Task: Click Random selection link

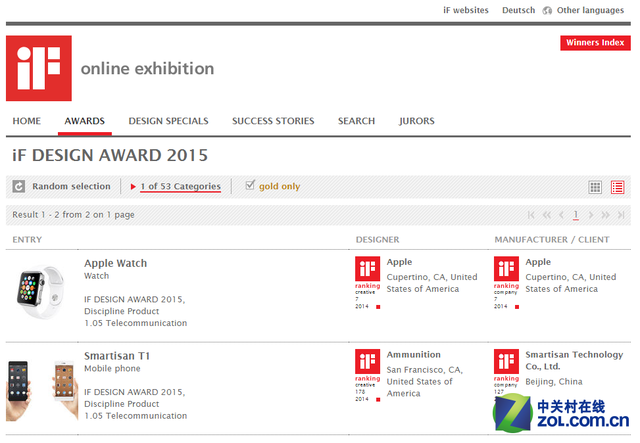Action: pyautogui.click(x=71, y=186)
